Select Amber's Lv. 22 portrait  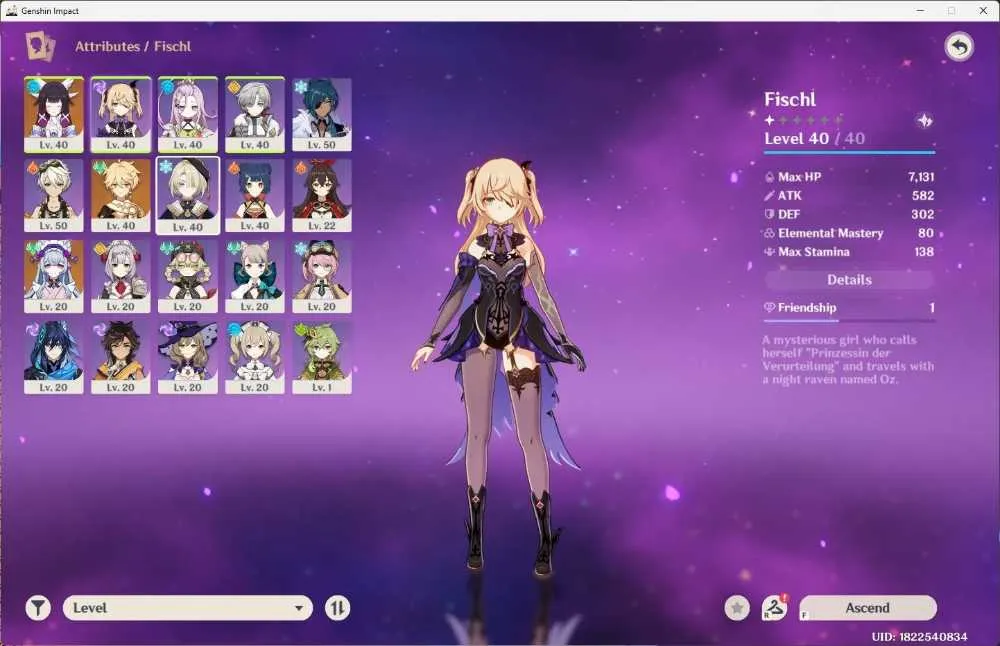pos(322,196)
